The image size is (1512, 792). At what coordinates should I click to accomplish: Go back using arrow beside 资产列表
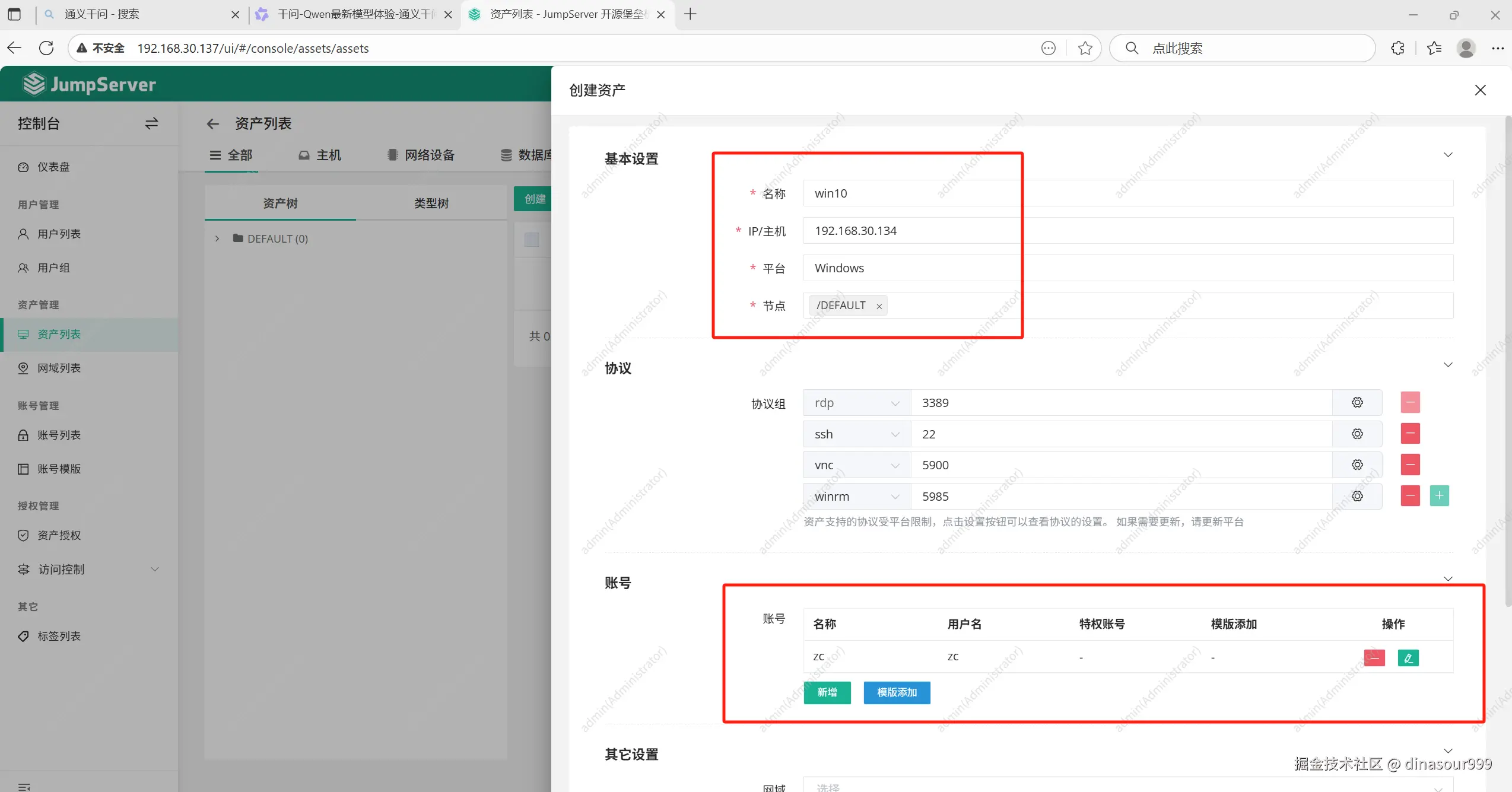pyautogui.click(x=212, y=123)
